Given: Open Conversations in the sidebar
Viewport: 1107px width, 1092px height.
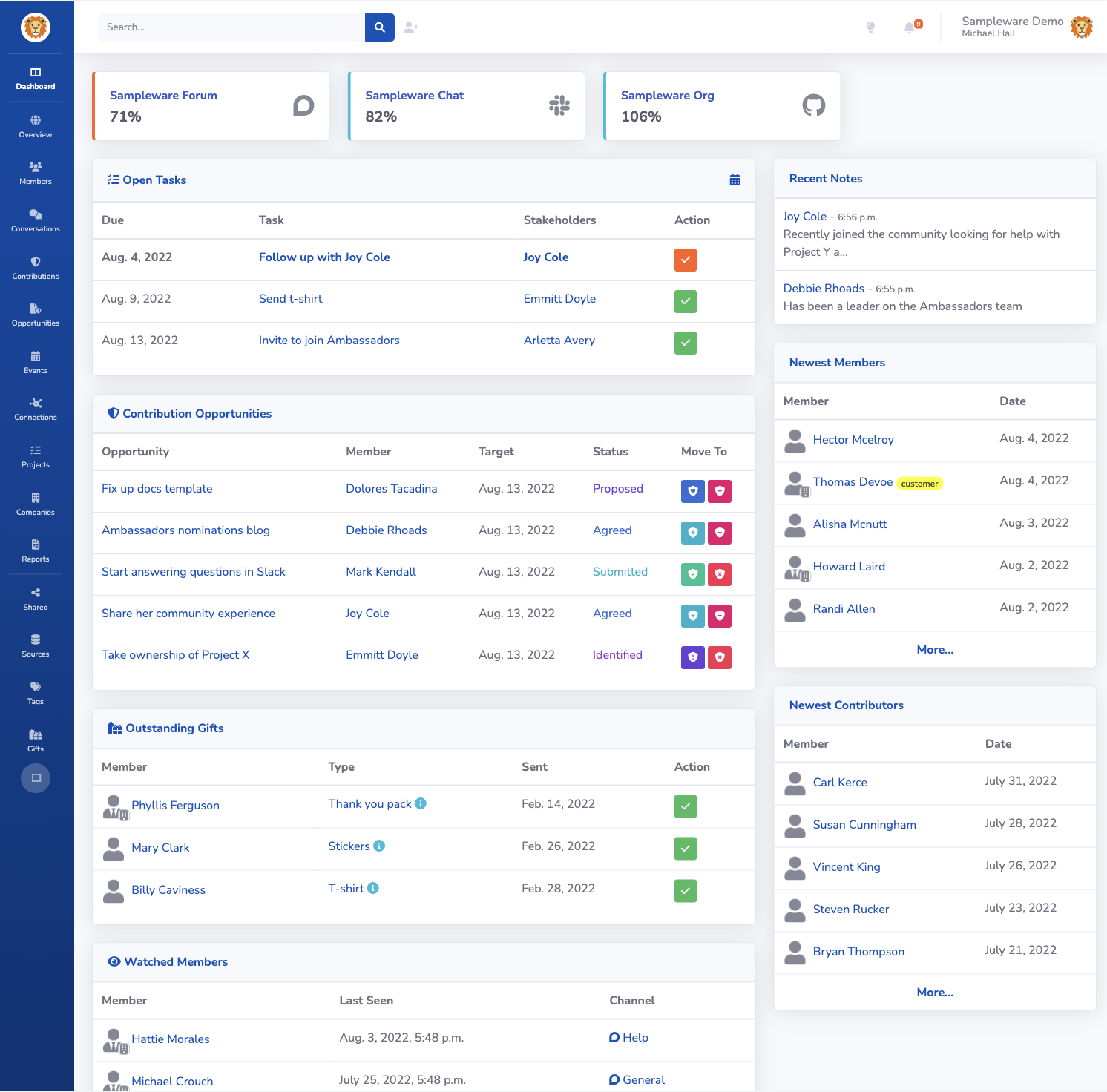Looking at the screenshot, I should click(36, 221).
